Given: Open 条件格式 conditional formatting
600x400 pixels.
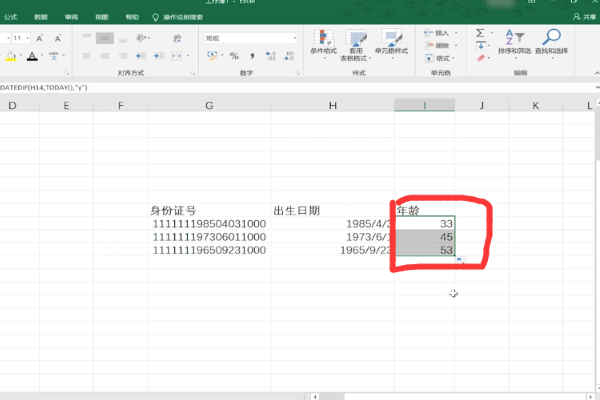Looking at the screenshot, I should 324,44.
